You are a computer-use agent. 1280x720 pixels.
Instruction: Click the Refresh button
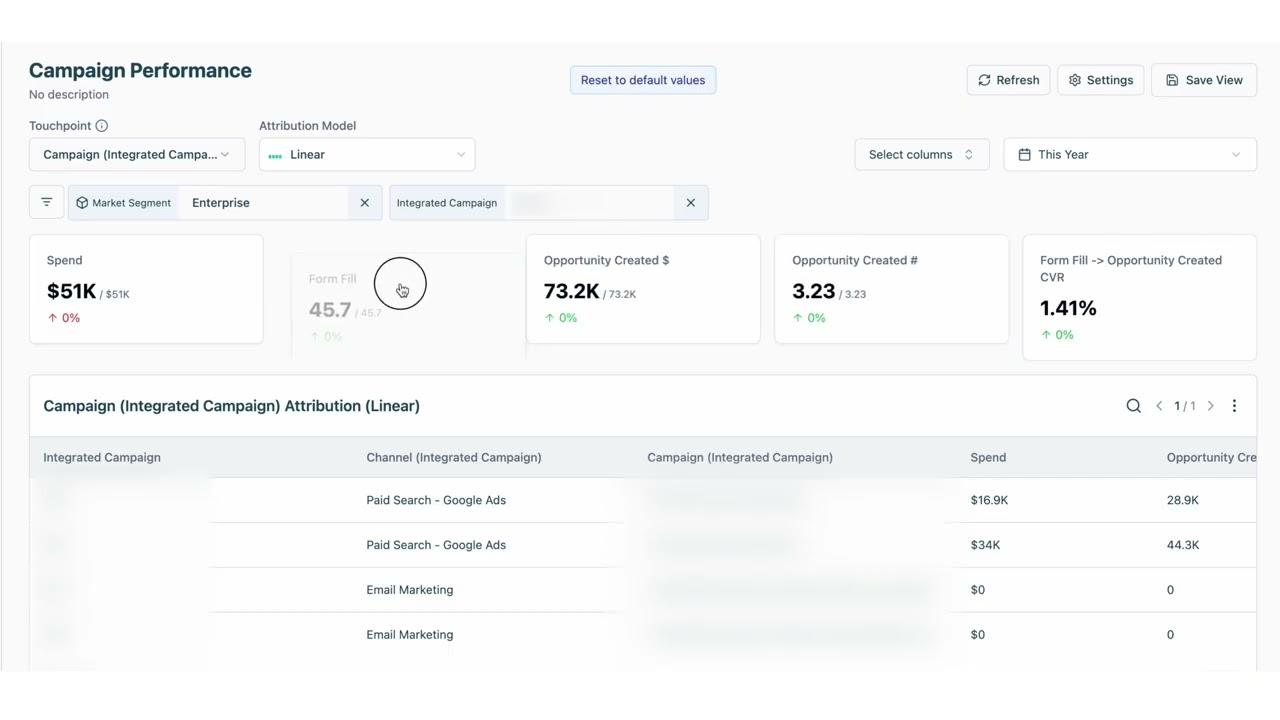(x=1008, y=80)
